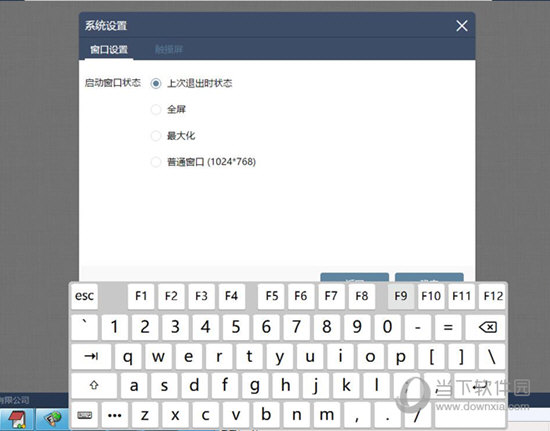Tap the tab key arrow icon
This screenshot has width=550, height=431.
click(91, 356)
